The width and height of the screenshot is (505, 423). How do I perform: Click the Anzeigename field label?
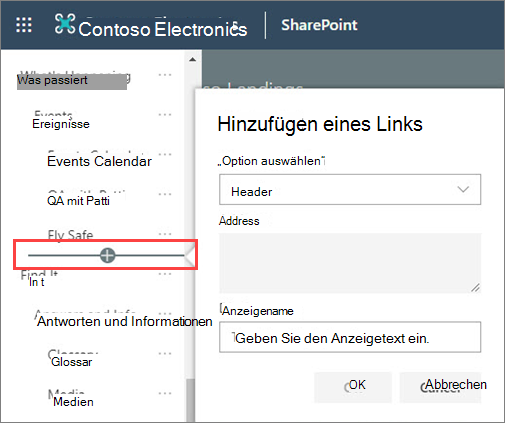click(257, 311)
